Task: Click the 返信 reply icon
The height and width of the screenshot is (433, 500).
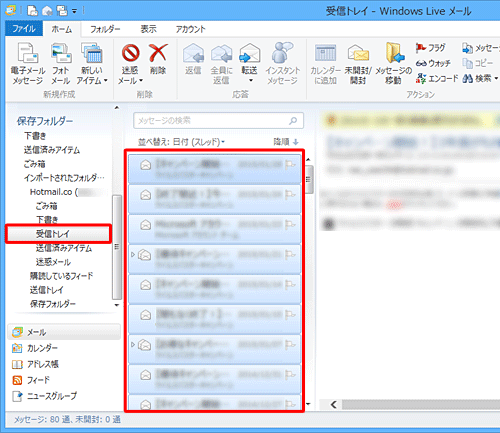Action: (193, 53)
